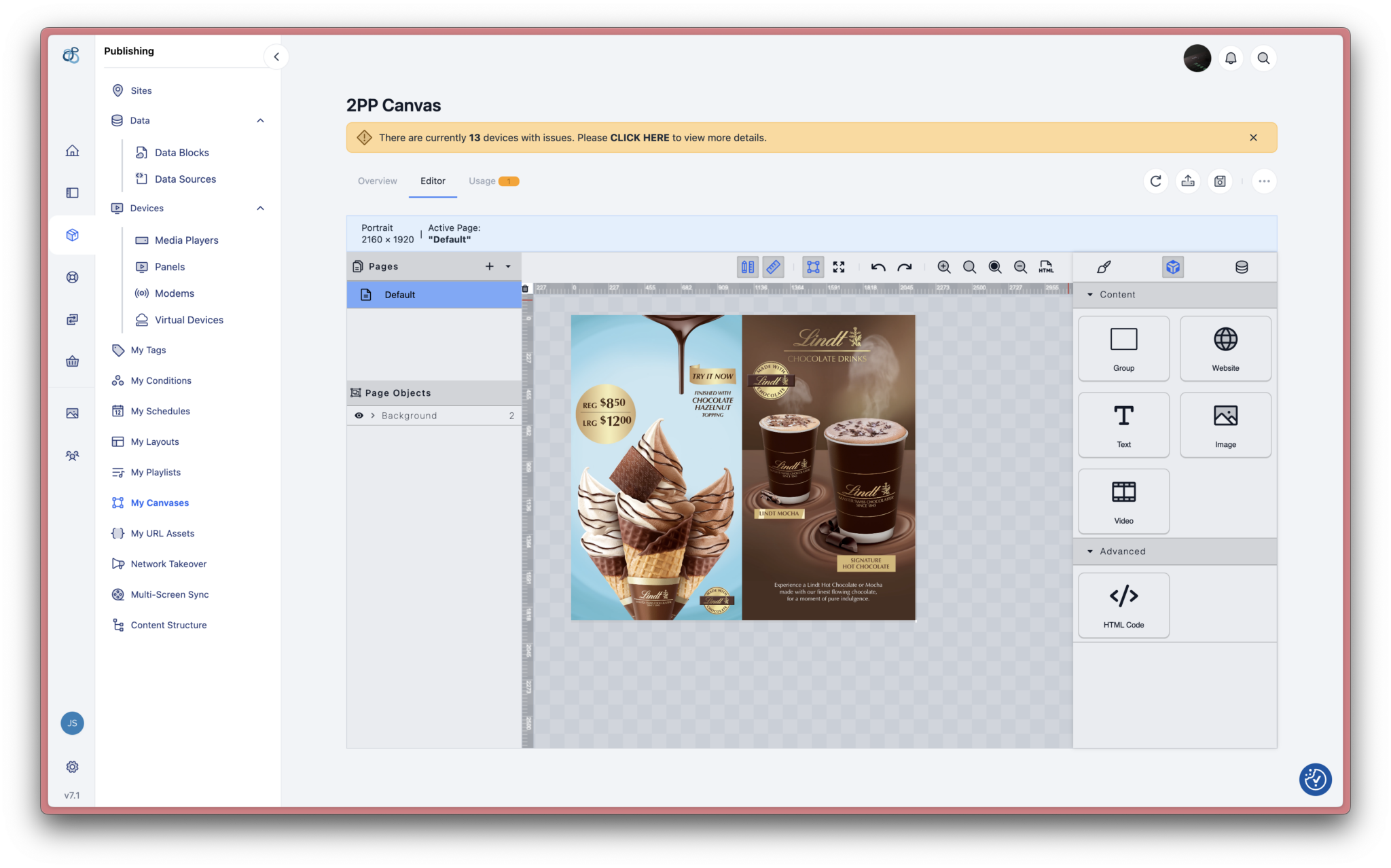Select the Image content tool
This screenshot has height=868, width=1391.
1224,424
